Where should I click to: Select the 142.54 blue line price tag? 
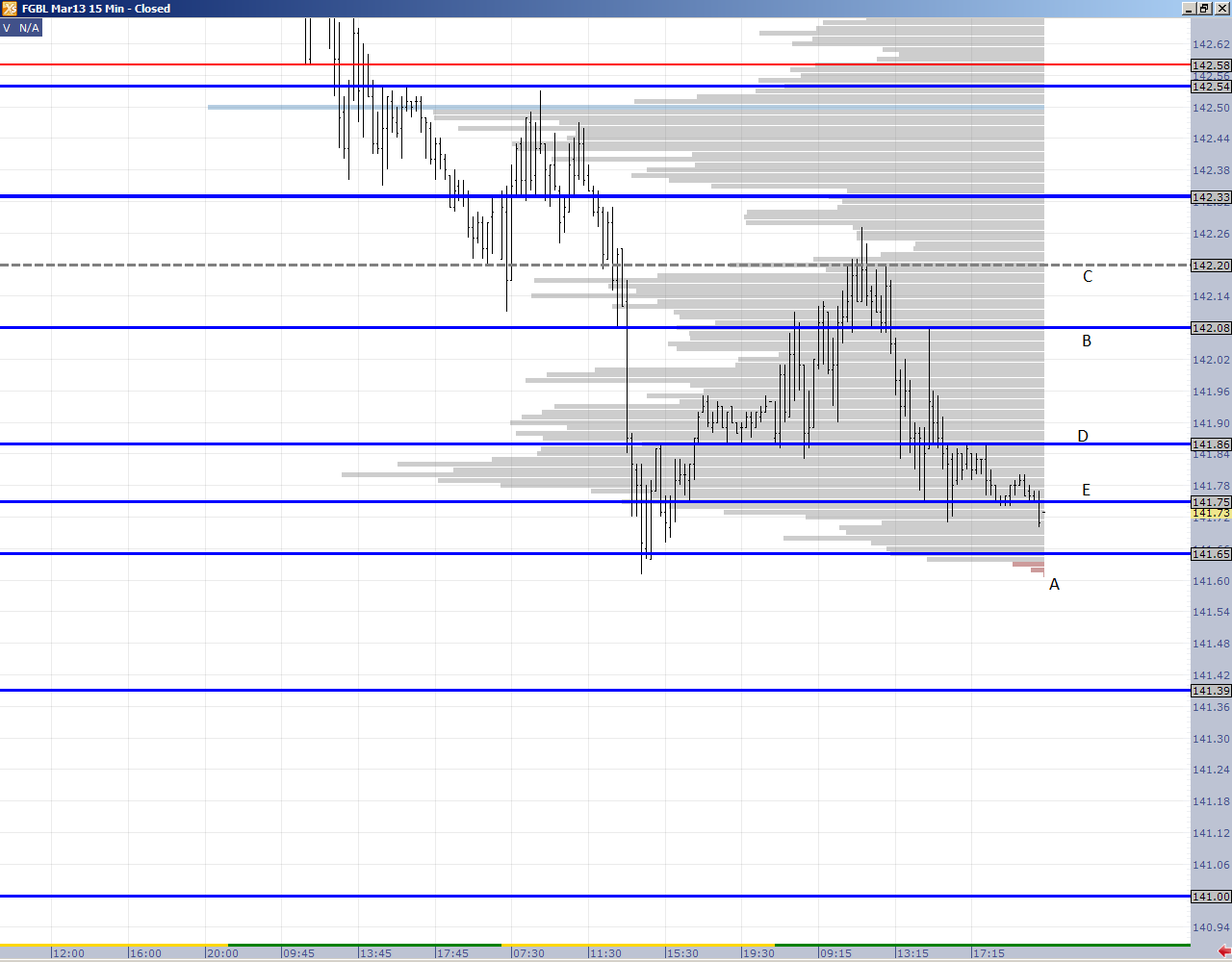[1211, 87]
